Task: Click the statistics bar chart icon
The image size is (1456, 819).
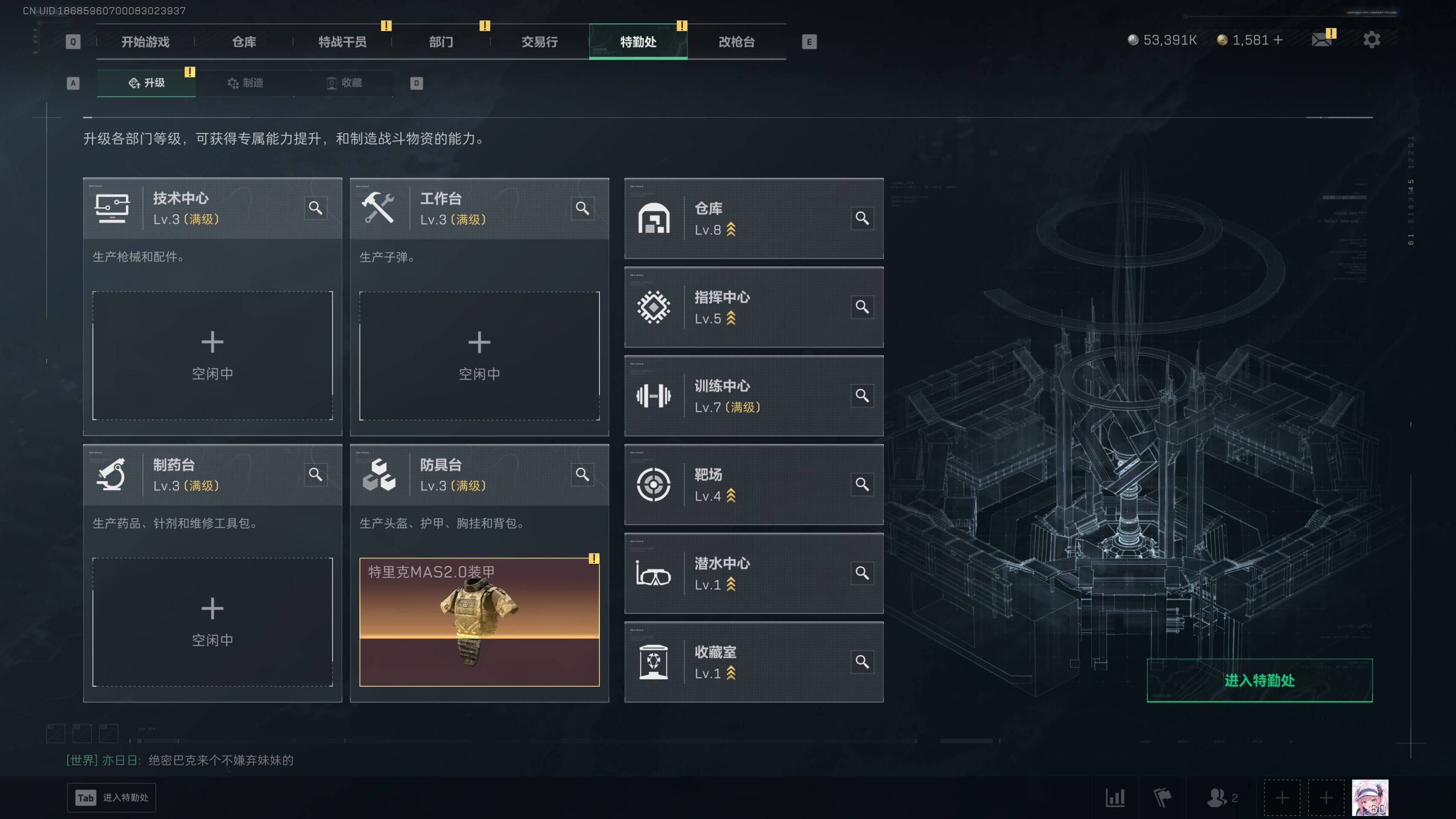Action: pyautogui.click(x=1115, y=798)
